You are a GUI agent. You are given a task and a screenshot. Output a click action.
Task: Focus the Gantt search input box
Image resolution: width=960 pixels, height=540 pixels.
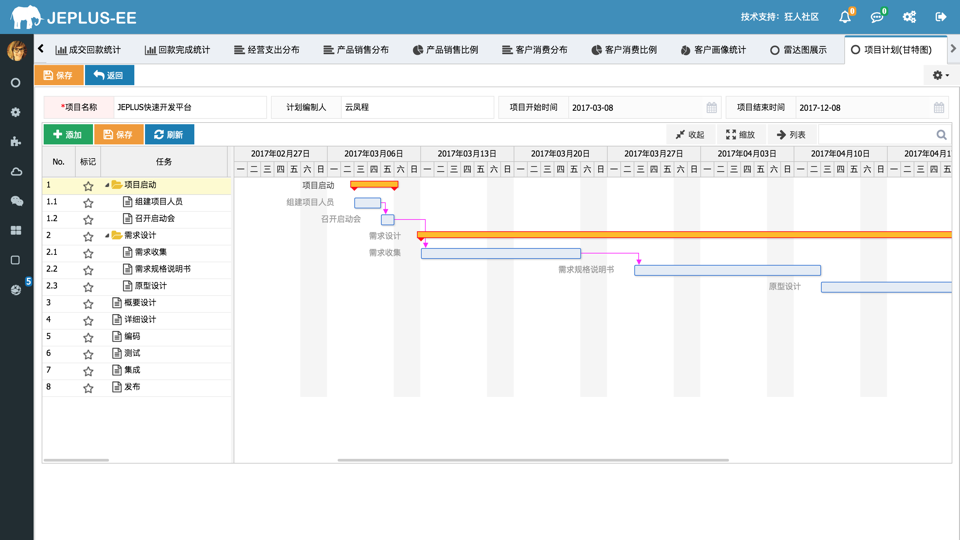coord(876,135)
